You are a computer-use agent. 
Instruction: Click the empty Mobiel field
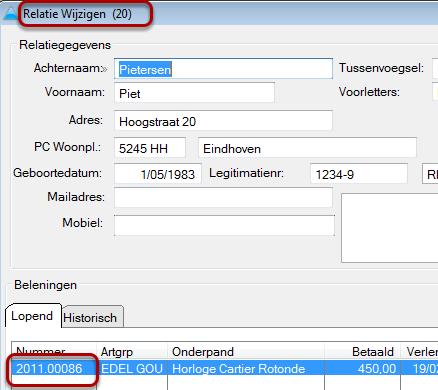(x=224, y=226)
